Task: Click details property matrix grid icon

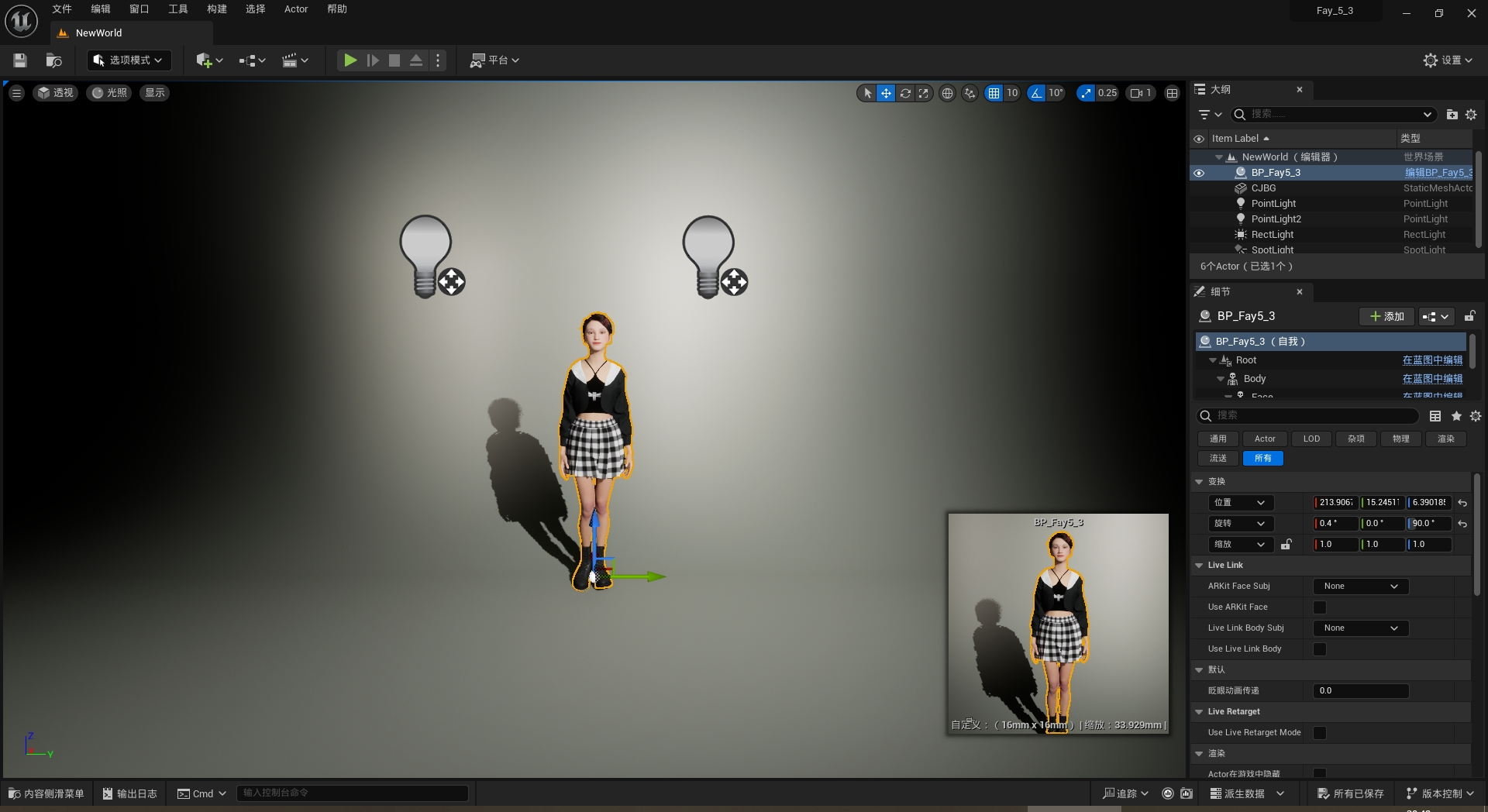Action: [x=1435, y=416]
